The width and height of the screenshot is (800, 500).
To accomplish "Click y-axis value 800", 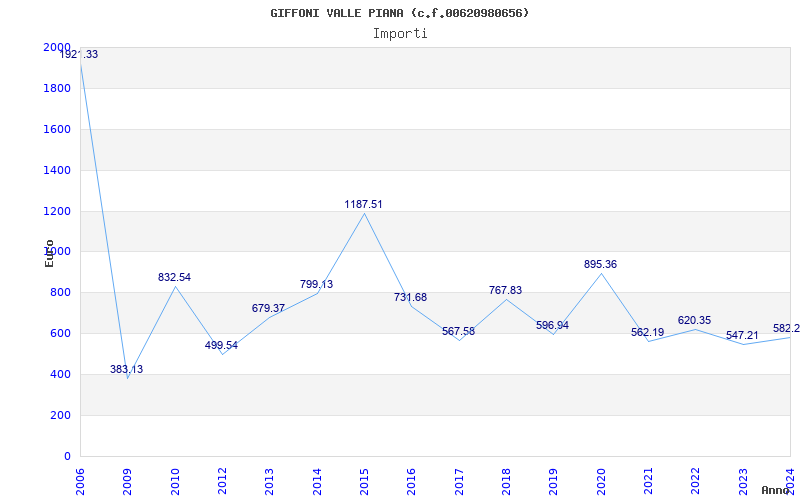I will tap(61, 292).
